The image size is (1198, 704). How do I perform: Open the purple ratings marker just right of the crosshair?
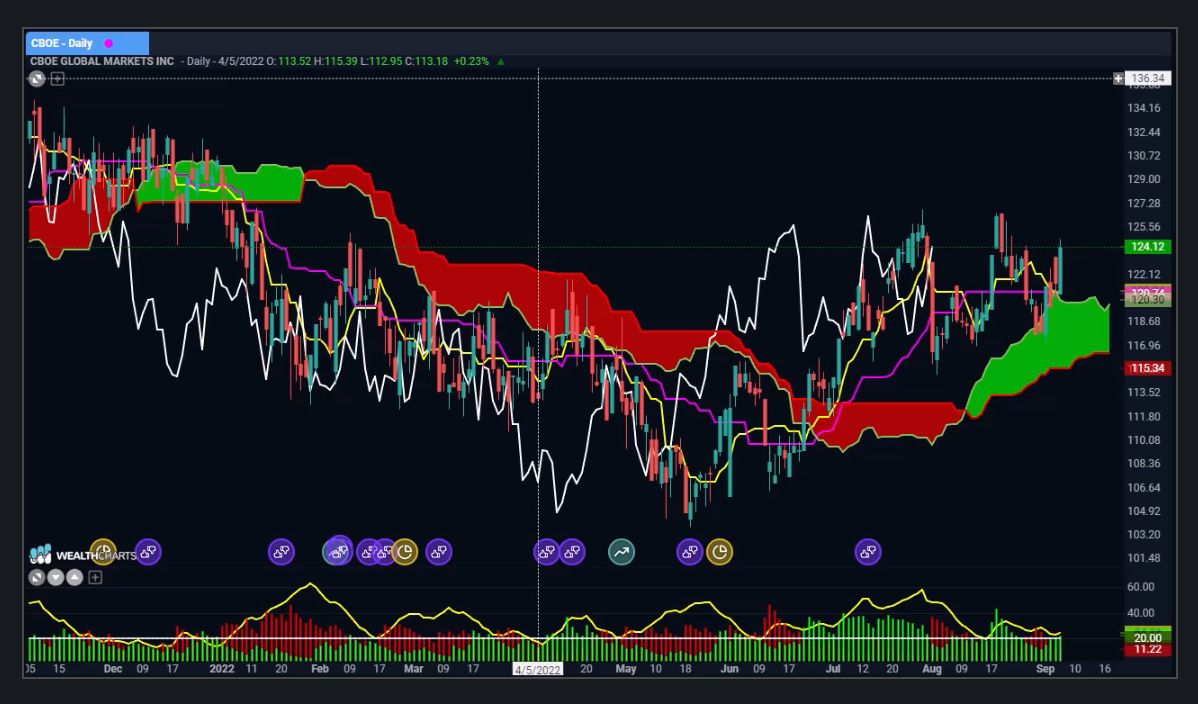click(572, 551)
